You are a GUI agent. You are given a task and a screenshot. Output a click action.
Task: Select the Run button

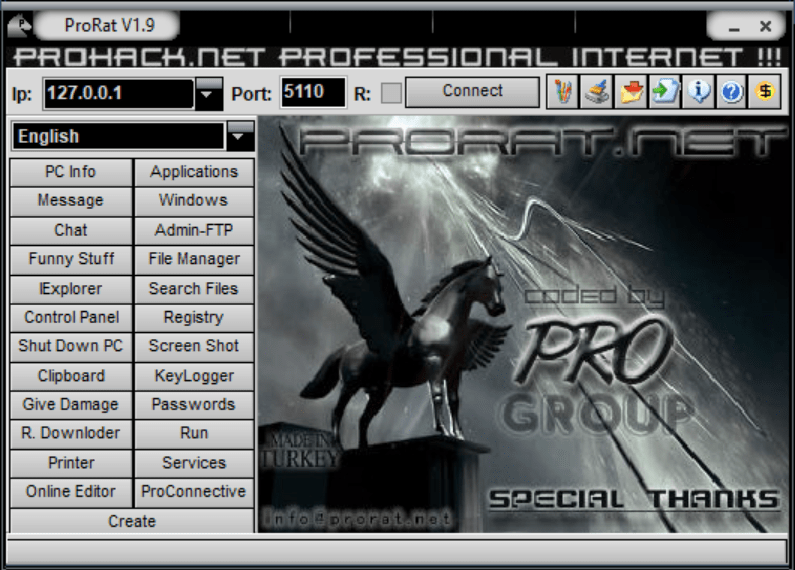pos(194,434)
